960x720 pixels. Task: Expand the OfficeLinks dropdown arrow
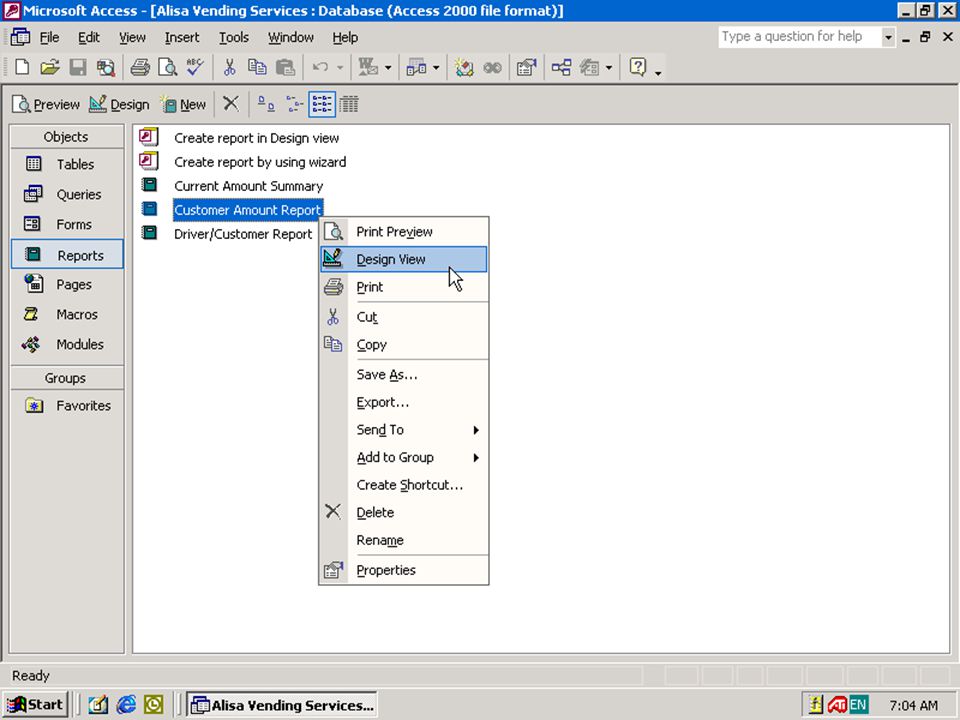[388, 67]
